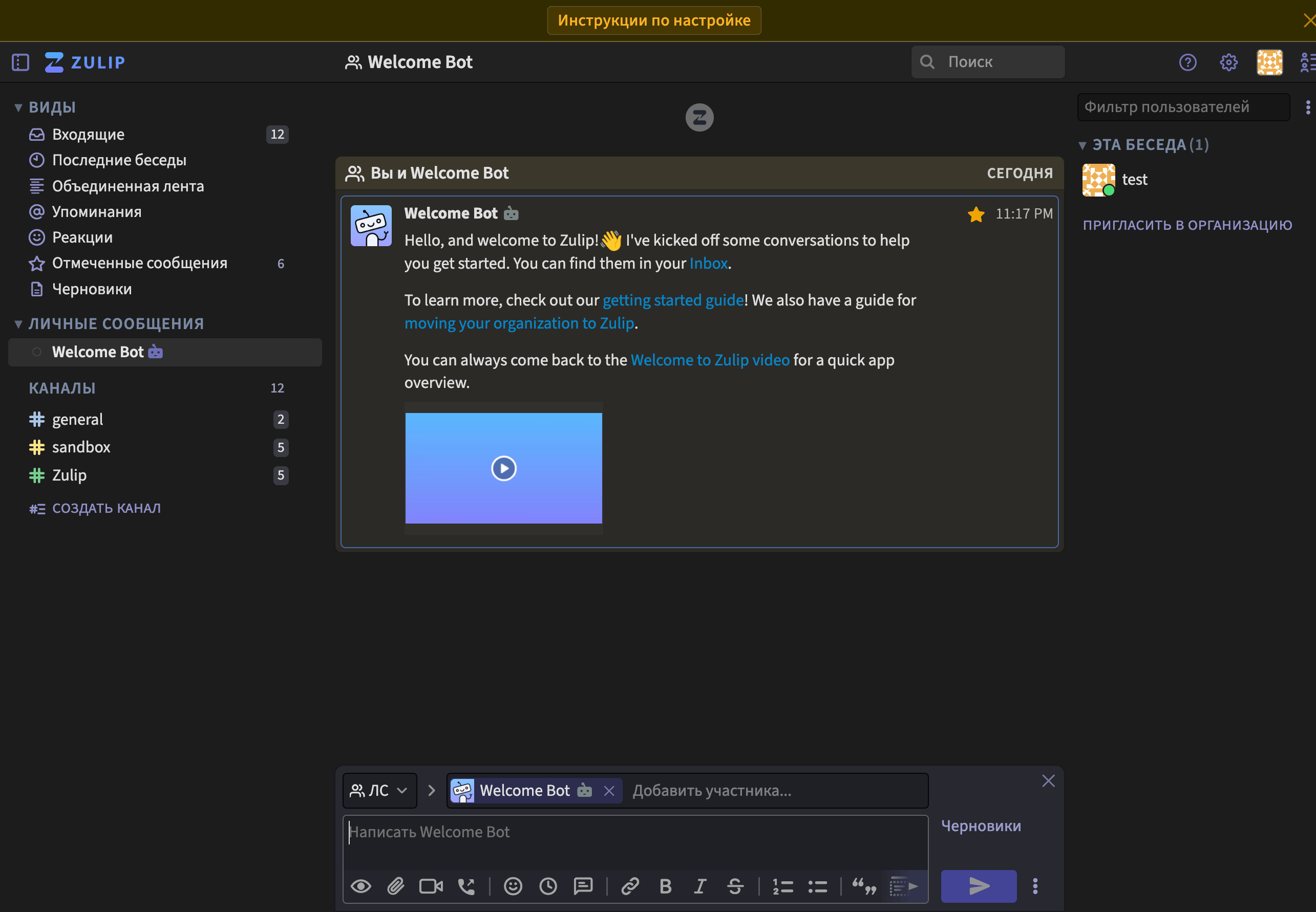Click the getting started guide link
This screenshot has height=912, width=1316.
tap(673, 300)
